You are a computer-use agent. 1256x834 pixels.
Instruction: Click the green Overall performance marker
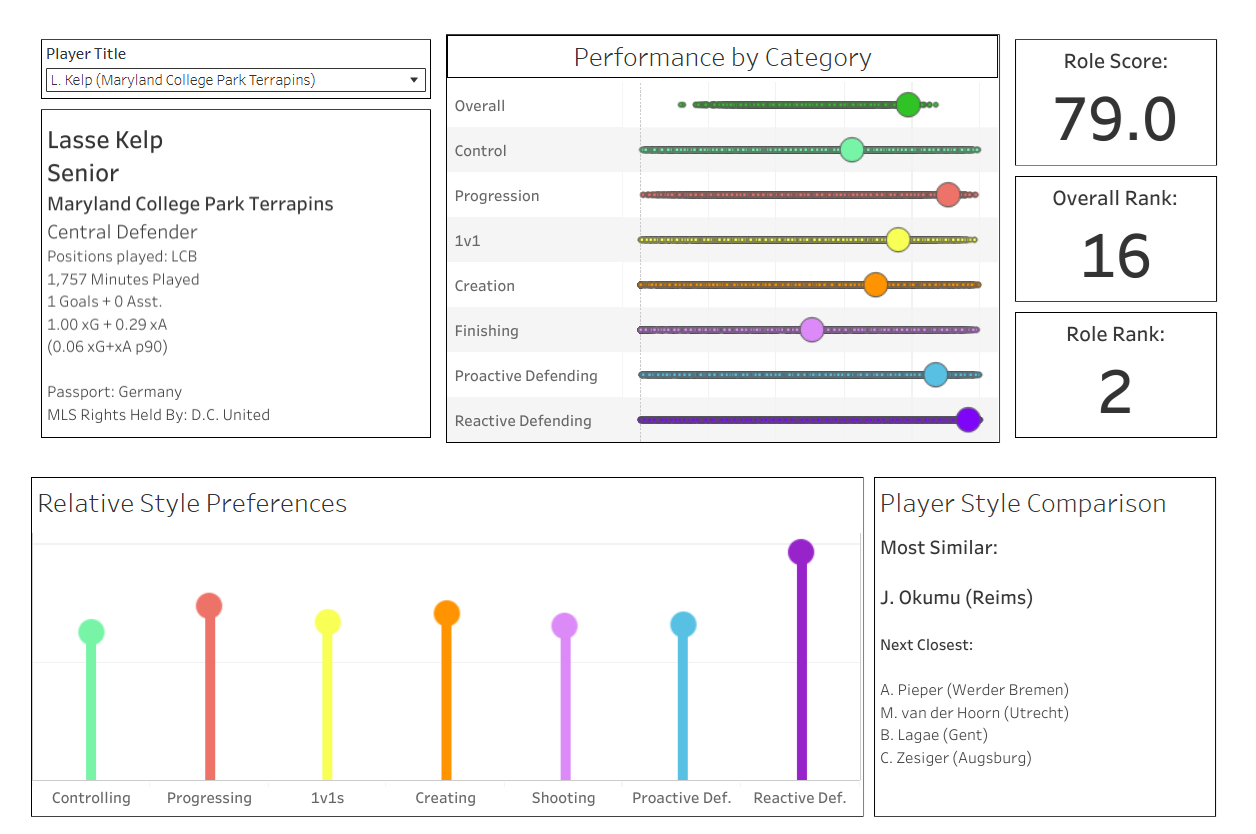click(x=908, y=104)
